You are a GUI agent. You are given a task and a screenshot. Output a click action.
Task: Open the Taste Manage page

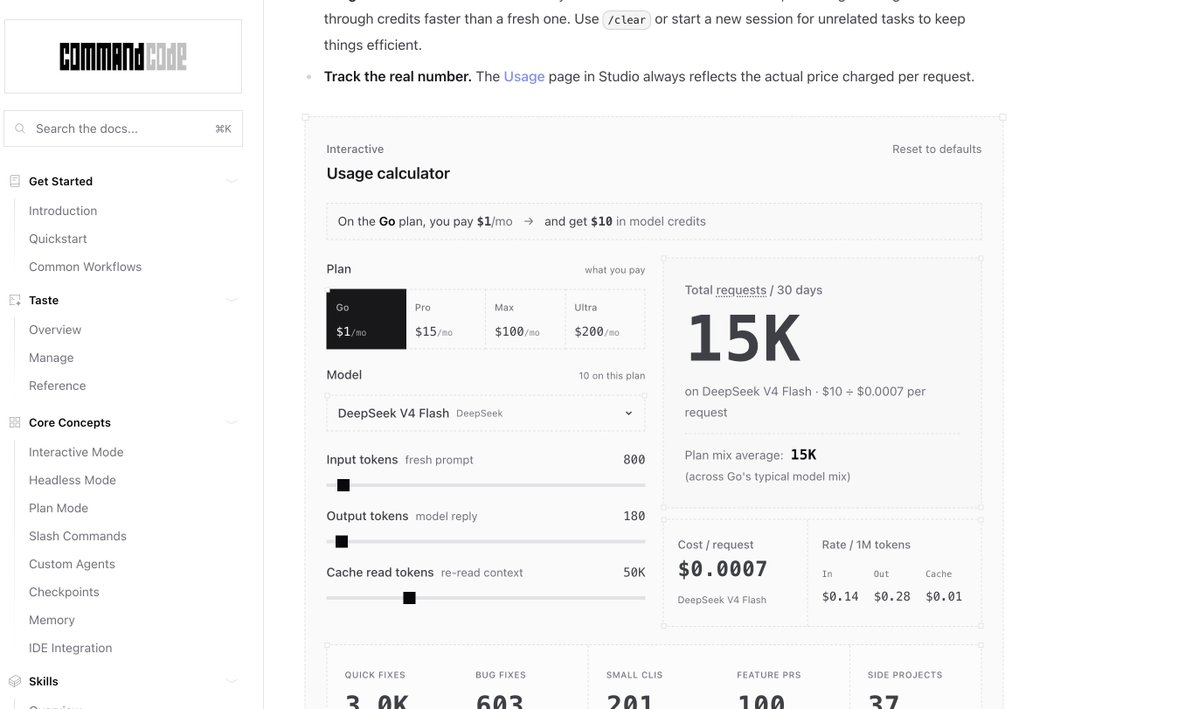[51, 357]
